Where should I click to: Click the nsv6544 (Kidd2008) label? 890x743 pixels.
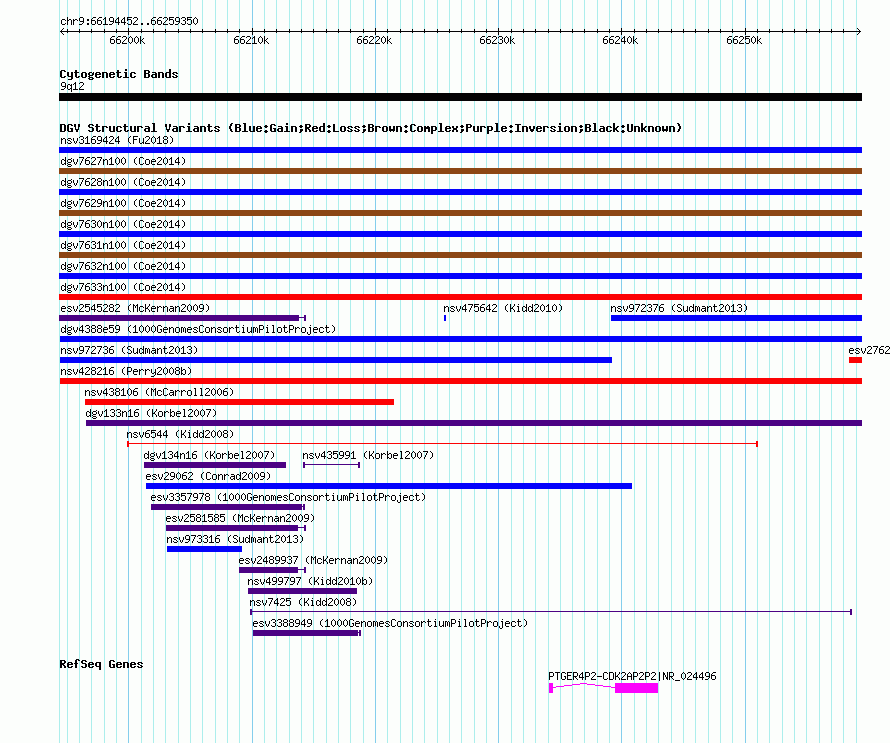(180, 434)
